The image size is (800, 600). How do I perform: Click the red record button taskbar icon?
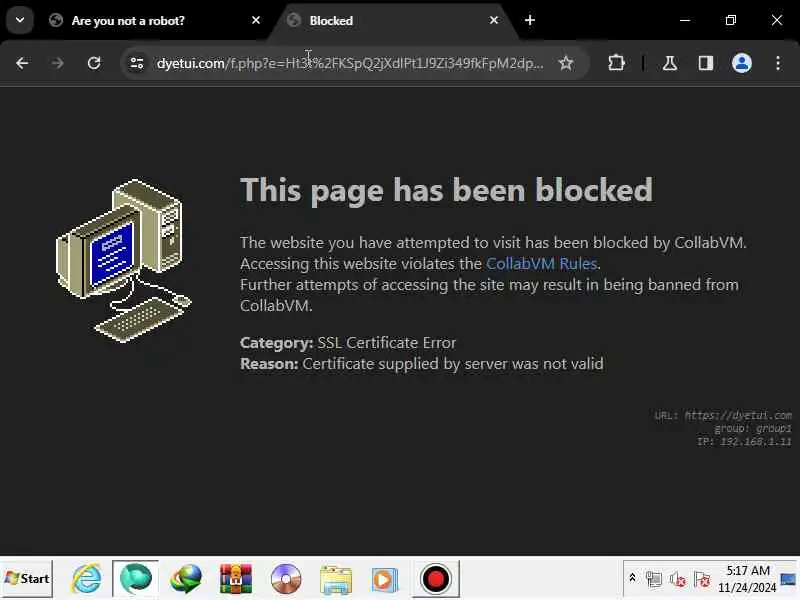tap(435, 579)
